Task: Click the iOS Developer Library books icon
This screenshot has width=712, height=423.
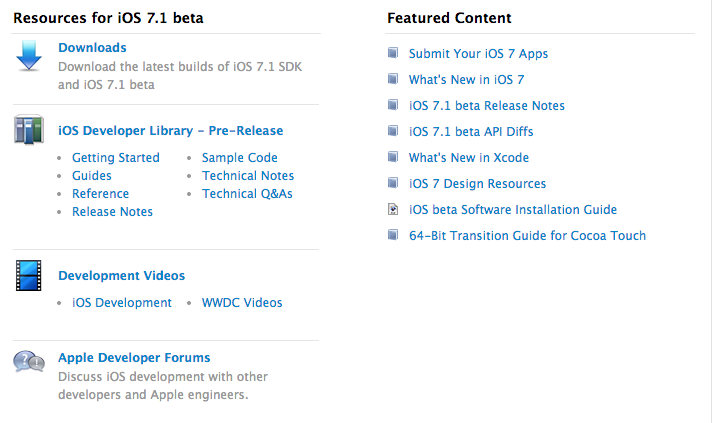Action: pos(29,131)
